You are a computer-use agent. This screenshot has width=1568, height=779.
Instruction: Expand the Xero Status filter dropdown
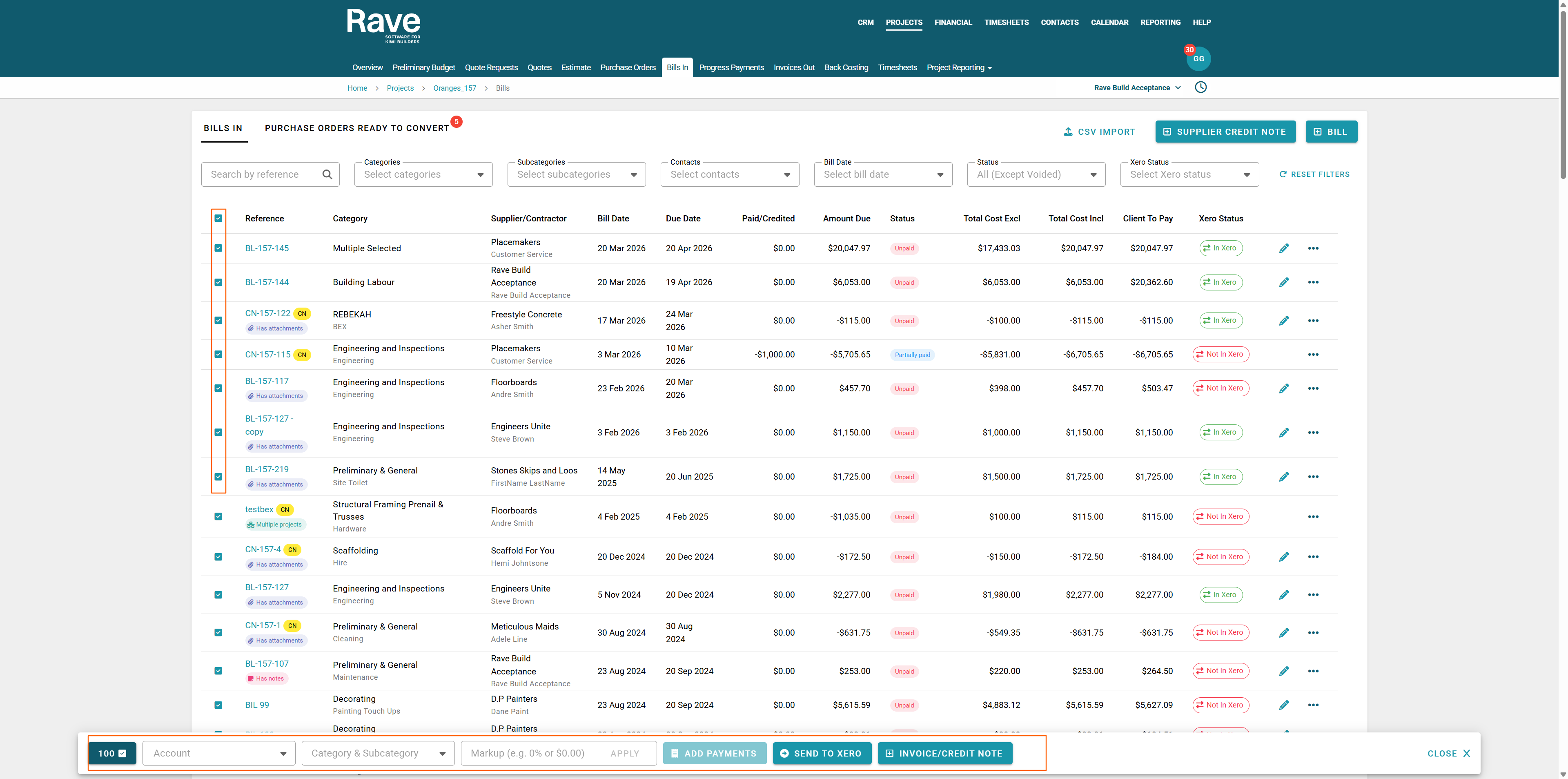[1189, 175]
